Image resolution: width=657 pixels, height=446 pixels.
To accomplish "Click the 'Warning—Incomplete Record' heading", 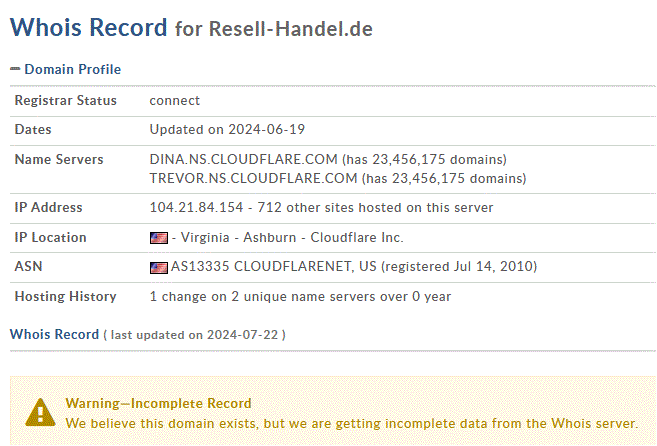I will click(158, 403).
